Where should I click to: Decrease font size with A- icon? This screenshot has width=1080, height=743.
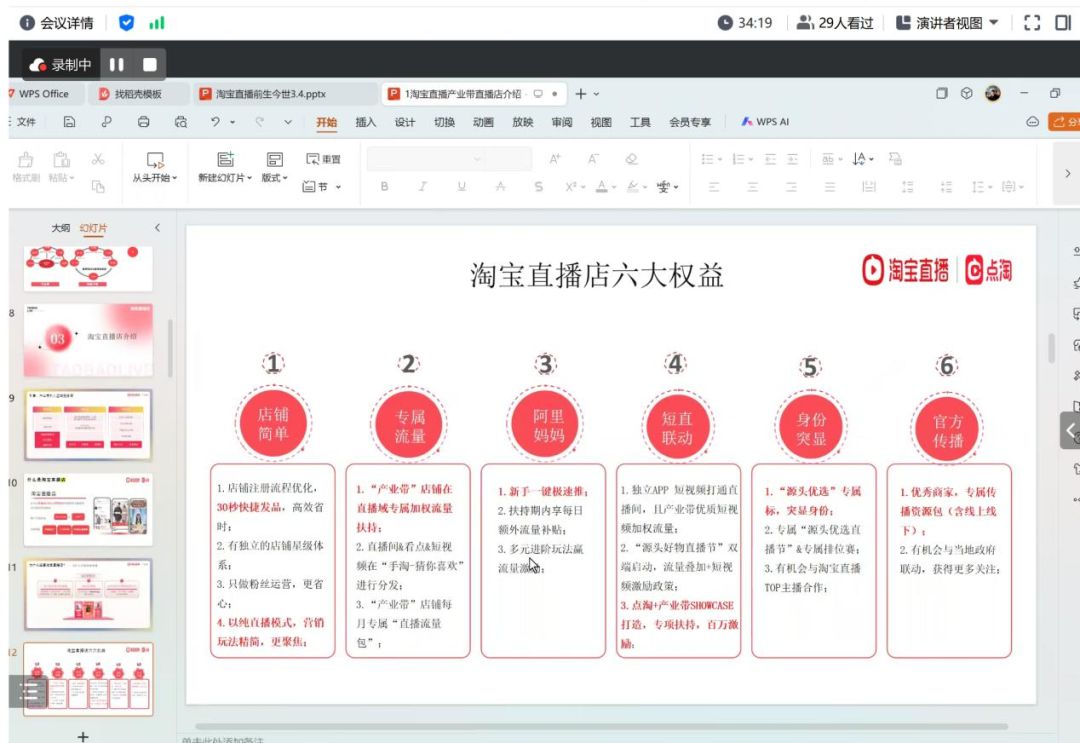click(593, 159)
